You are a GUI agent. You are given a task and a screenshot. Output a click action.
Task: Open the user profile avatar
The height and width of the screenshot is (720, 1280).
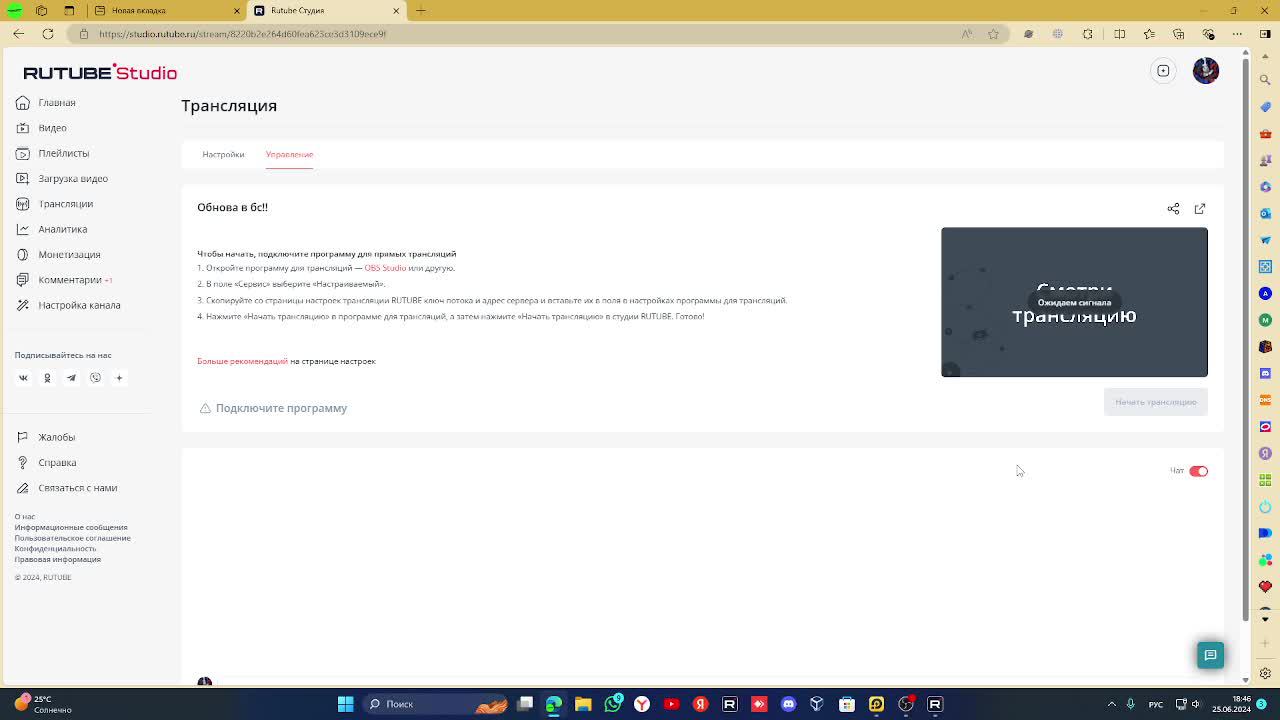pyautogui.click(x=1206, y=71)
